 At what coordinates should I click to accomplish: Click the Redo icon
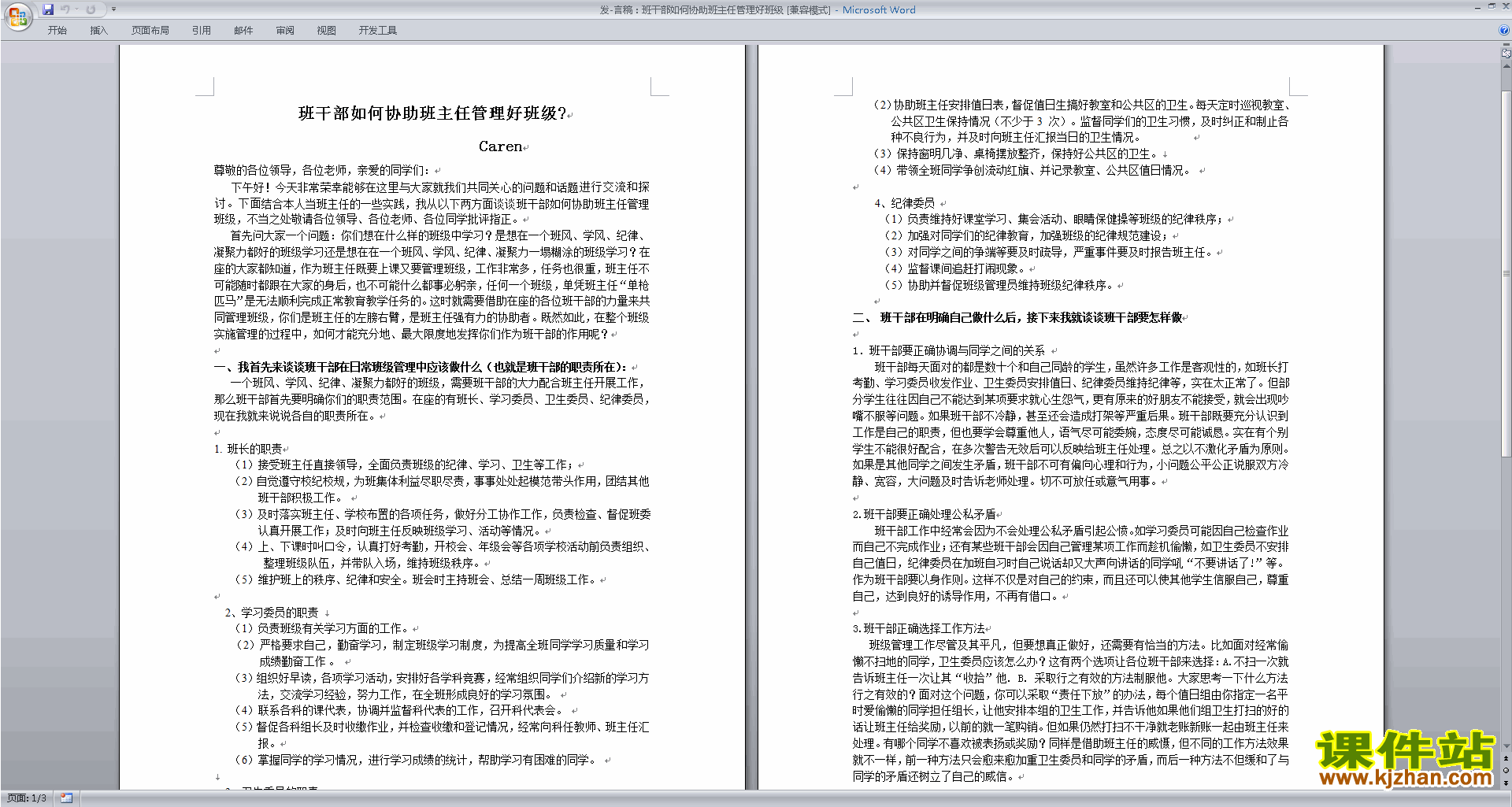(91, 9)
